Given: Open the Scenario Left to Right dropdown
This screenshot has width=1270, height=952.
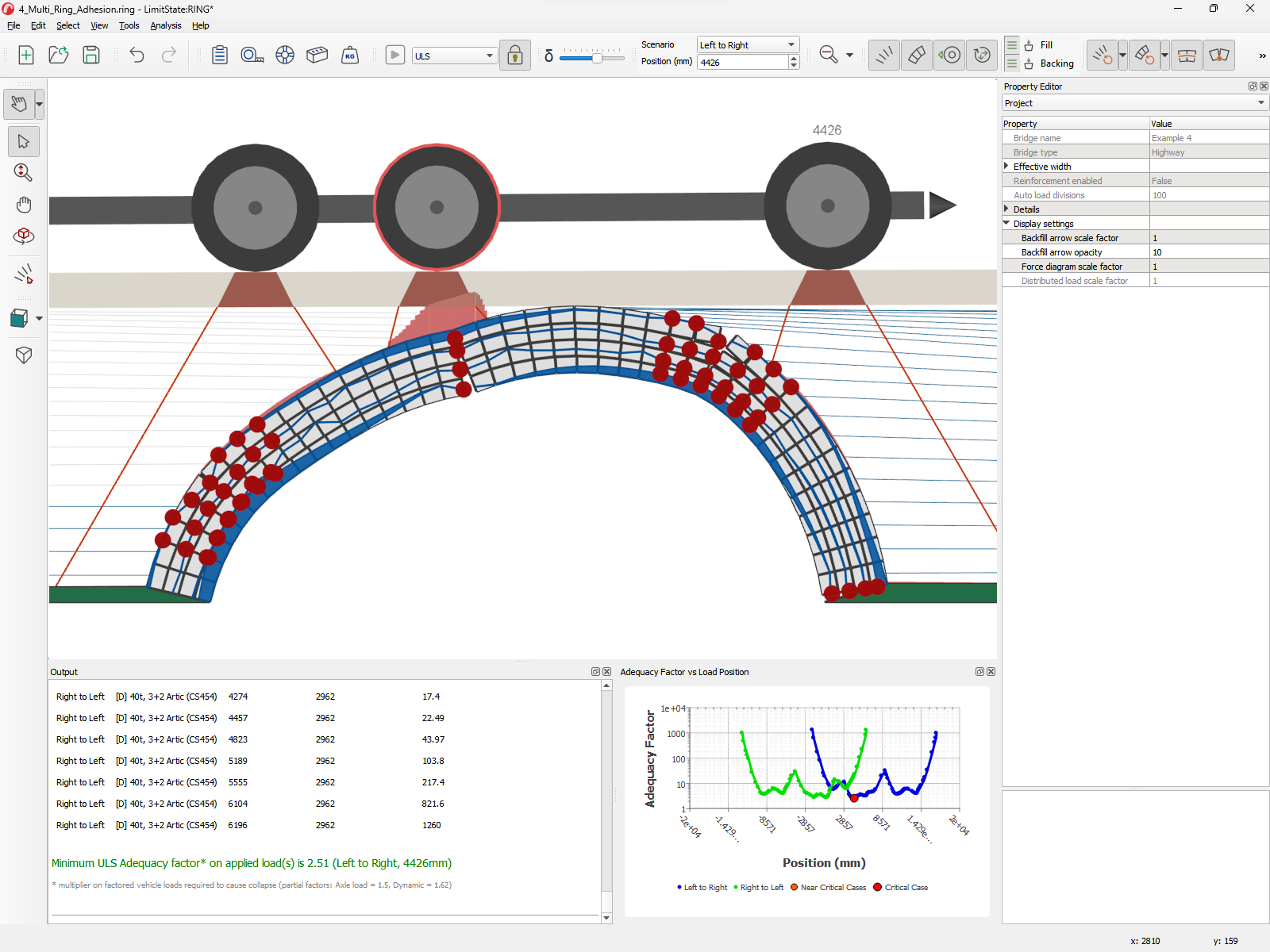Looking at the screenshot, I should pos(748,45).
